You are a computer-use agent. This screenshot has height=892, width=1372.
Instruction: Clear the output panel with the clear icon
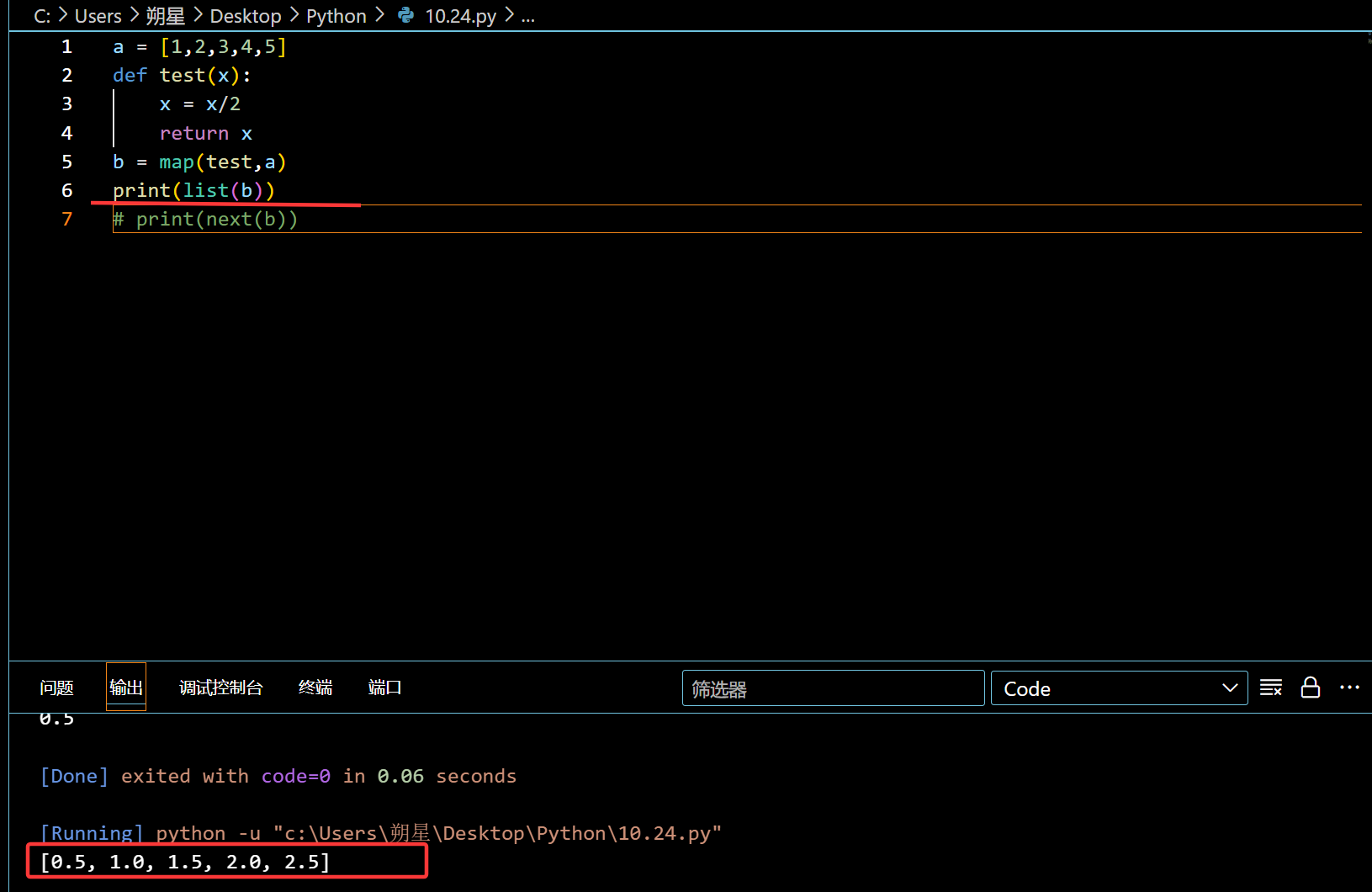pos(1270,688)
